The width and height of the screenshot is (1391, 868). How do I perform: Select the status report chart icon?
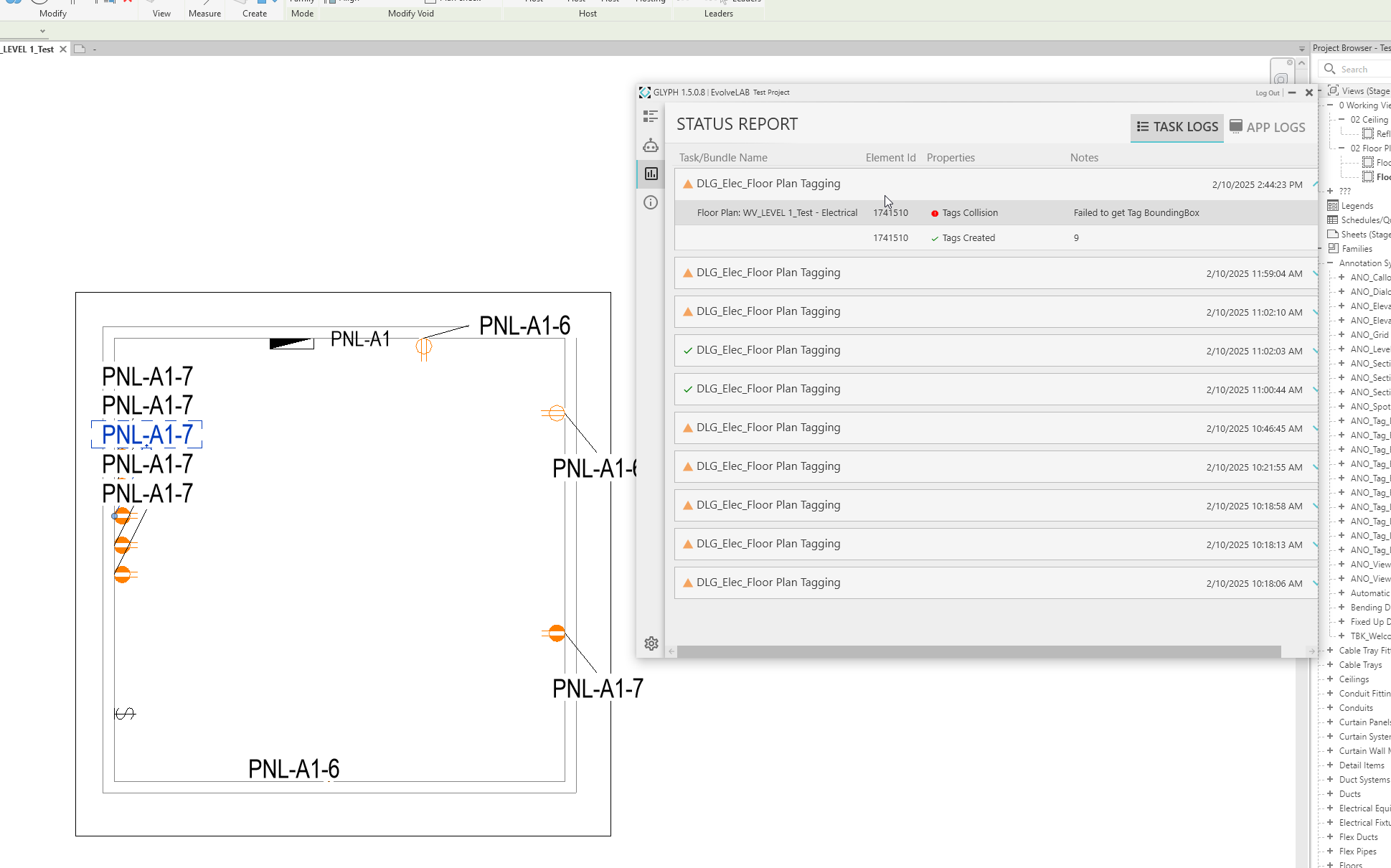(651, 174)
